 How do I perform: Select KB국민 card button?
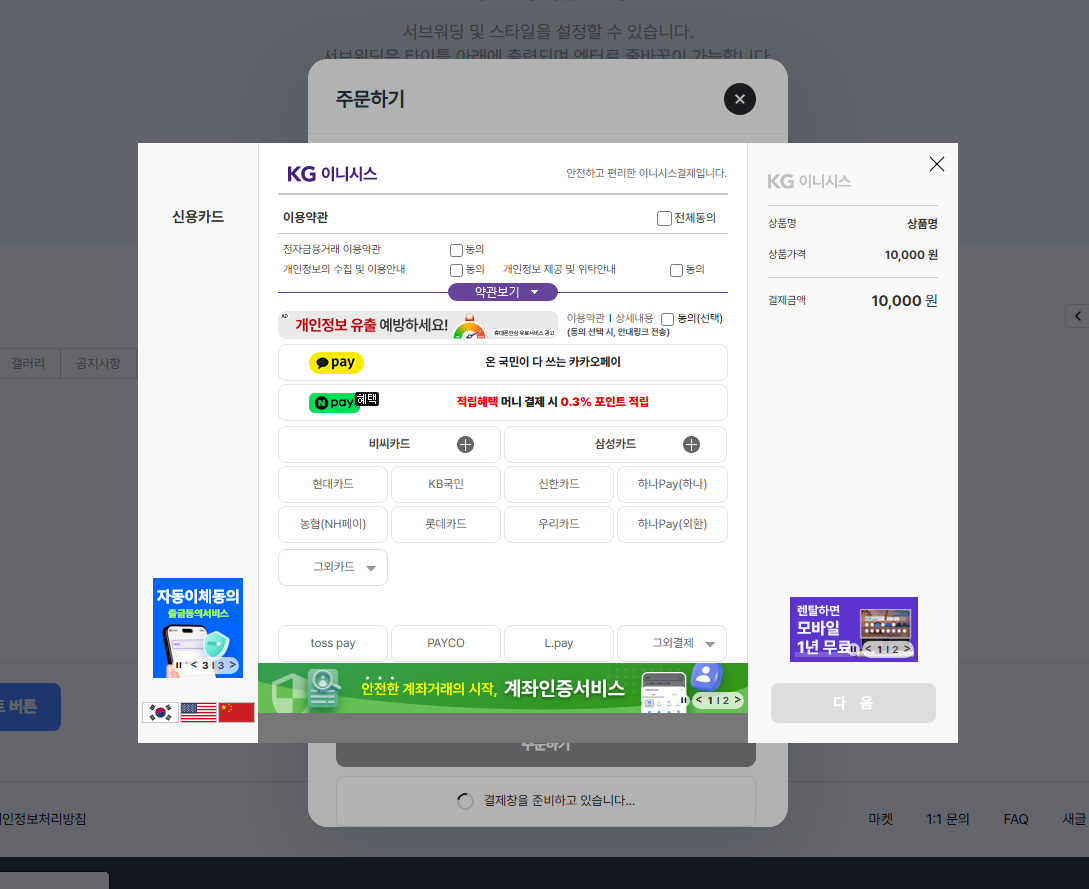446,484
